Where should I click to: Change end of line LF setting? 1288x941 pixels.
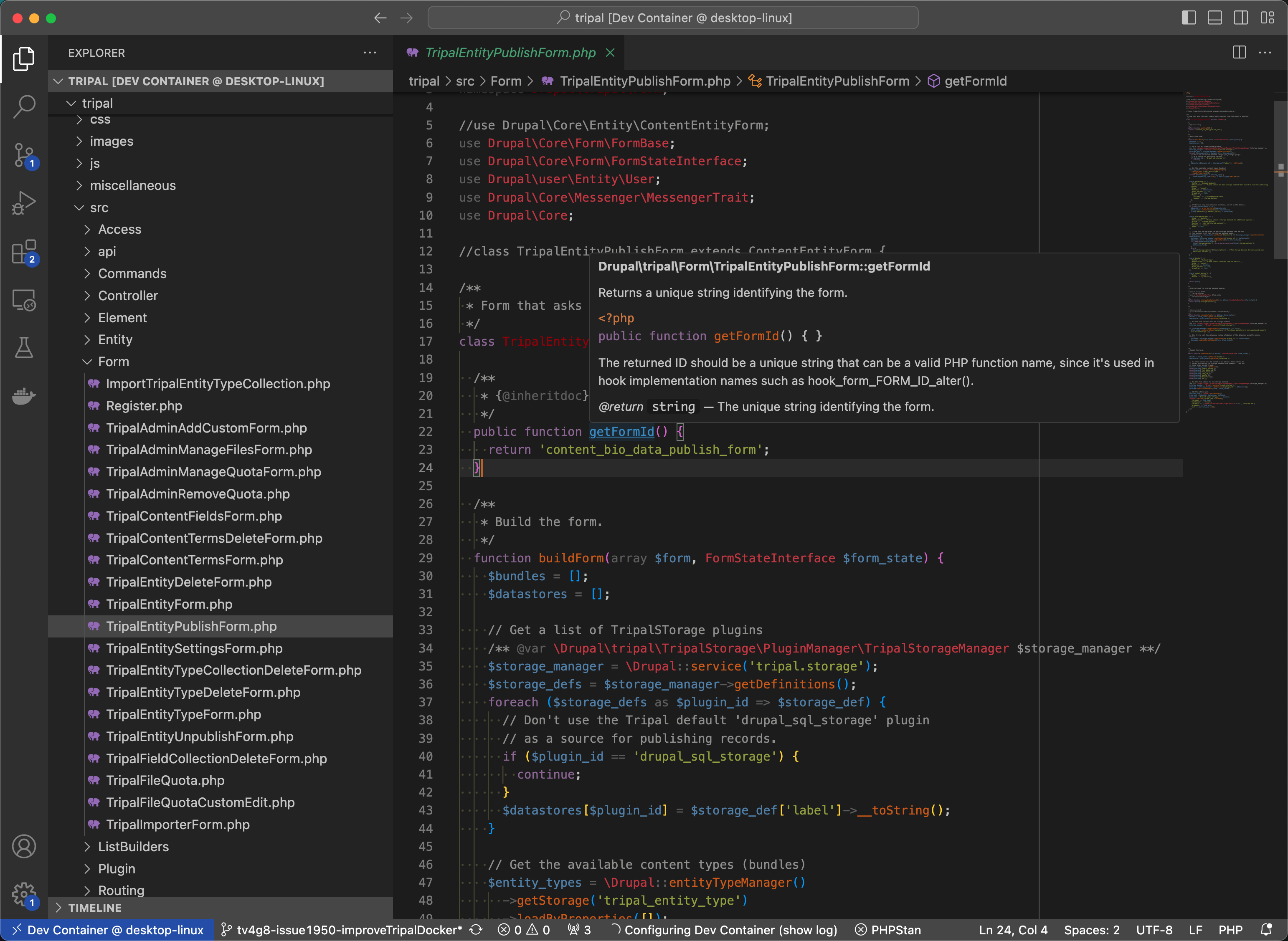tap(1196, 930)
